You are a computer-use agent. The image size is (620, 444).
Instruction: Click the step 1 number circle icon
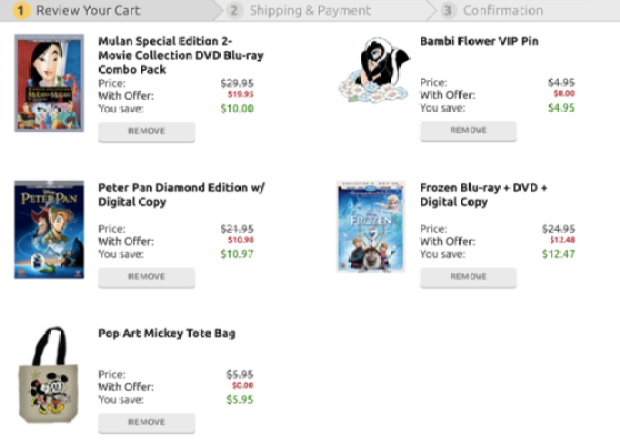tap(21, 10)
